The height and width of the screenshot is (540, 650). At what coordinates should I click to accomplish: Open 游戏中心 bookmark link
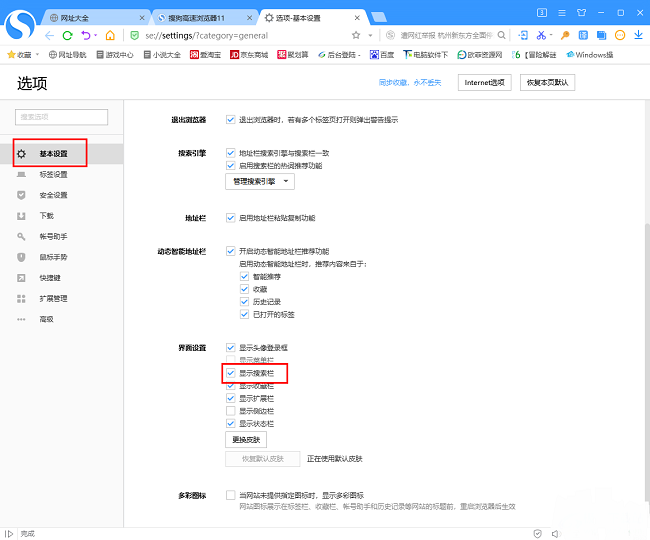pos(115,55)
